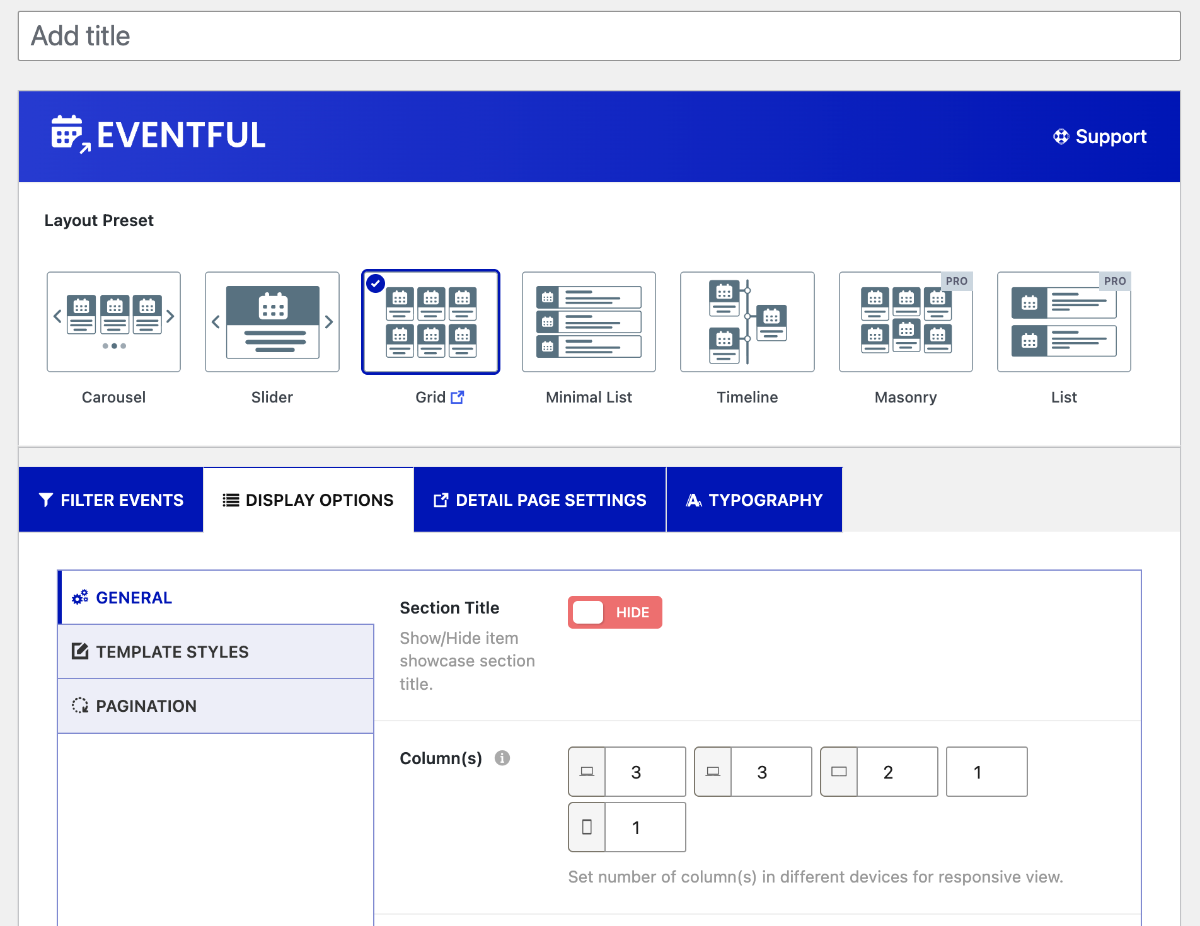The image size is (1200, 926).
Task: Click the tablet column field showing 2
Action: pos(897,772)
